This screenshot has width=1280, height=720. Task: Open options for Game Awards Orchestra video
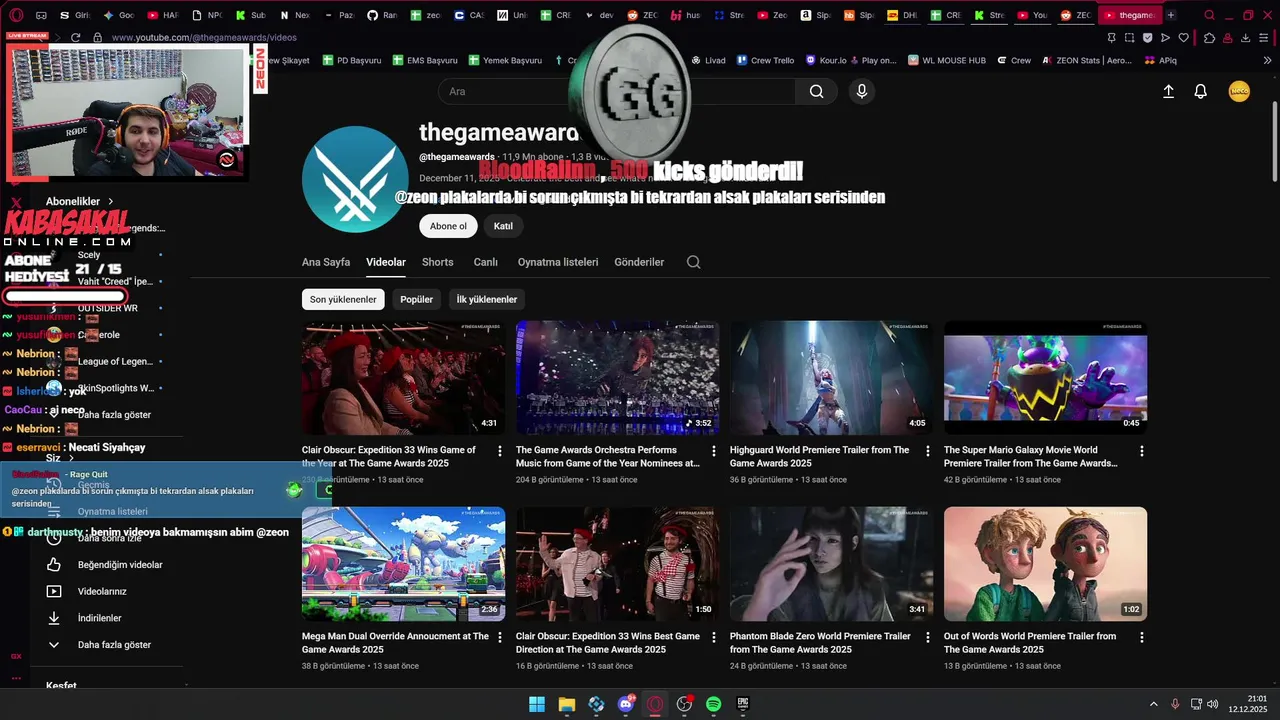pos(714,451)
